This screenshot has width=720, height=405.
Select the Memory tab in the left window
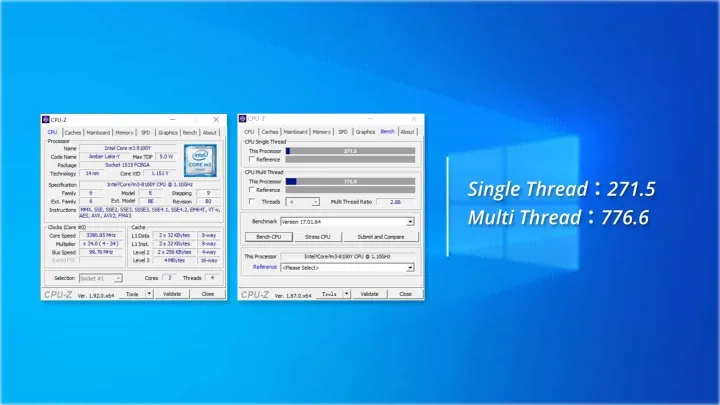[x=124, y=132]
